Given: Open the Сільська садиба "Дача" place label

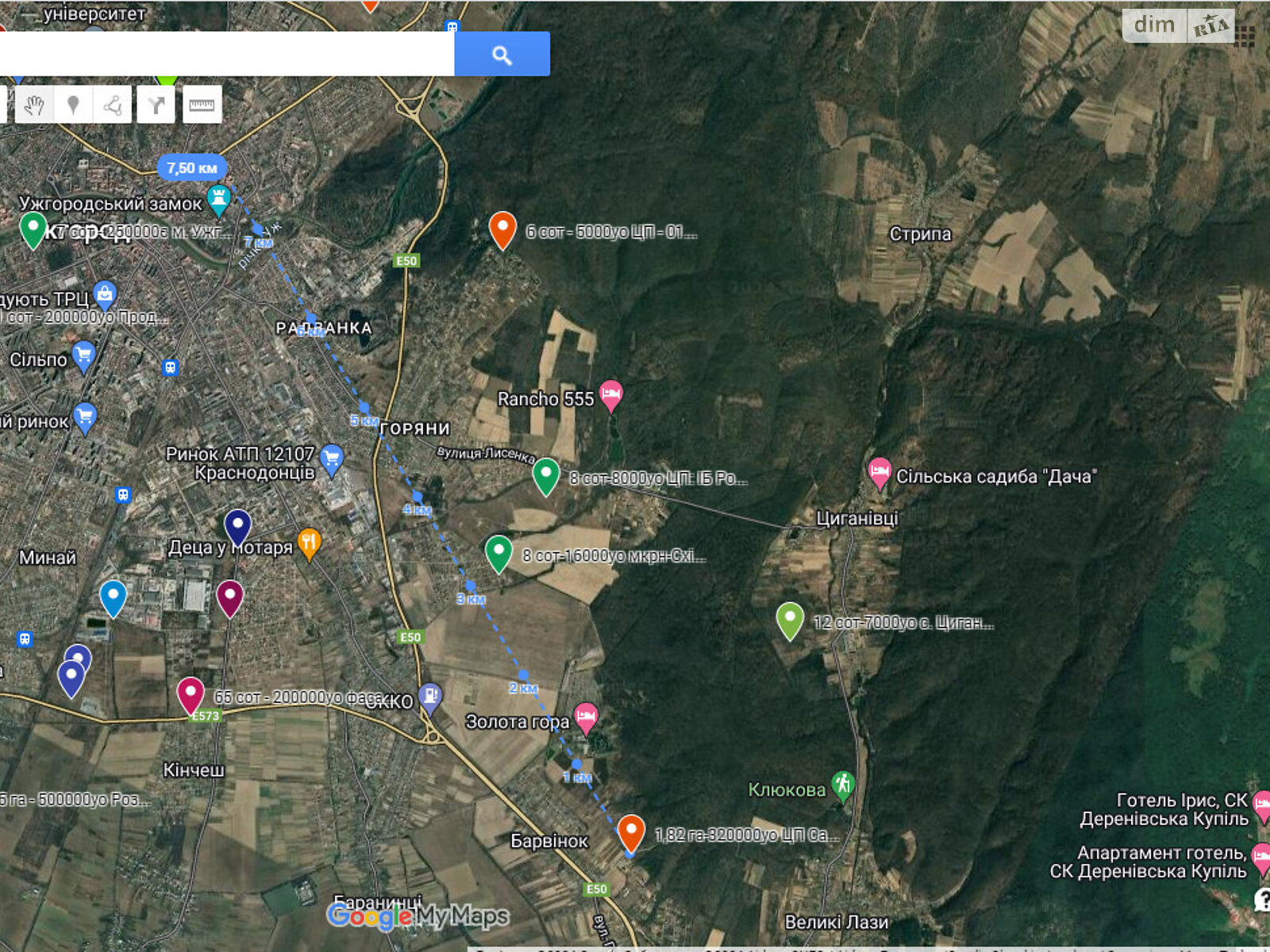Looking at the screenshot, I should [x=995, y=477].
